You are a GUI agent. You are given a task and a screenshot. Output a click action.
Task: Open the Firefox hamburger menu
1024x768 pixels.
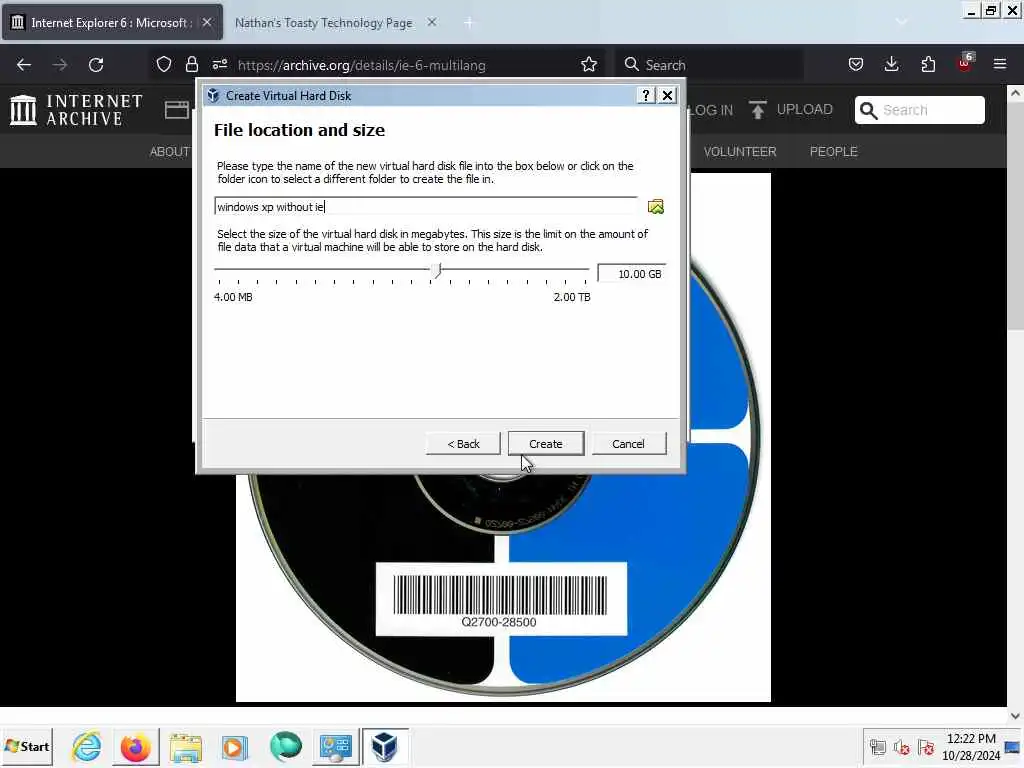point(1000,65)
